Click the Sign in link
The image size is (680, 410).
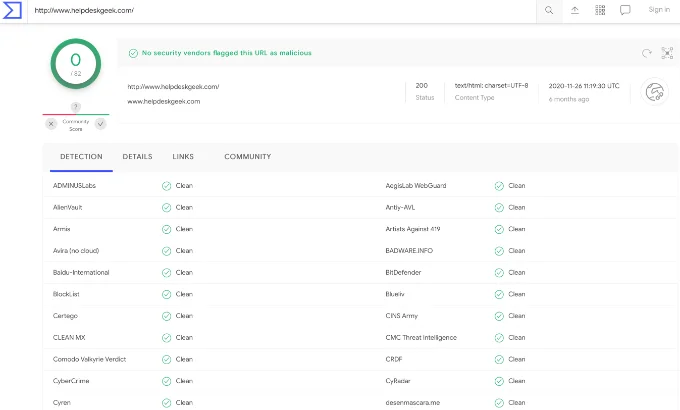(x=659, y=10)
